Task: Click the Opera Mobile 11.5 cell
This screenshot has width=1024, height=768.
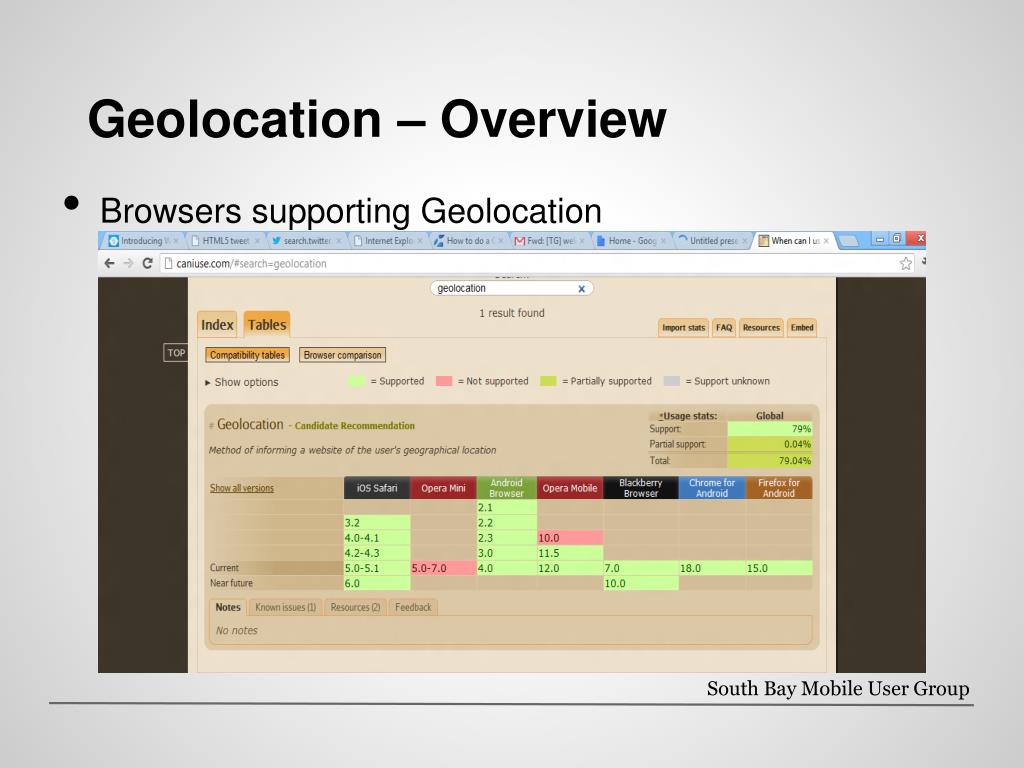Action: [569, 553]
